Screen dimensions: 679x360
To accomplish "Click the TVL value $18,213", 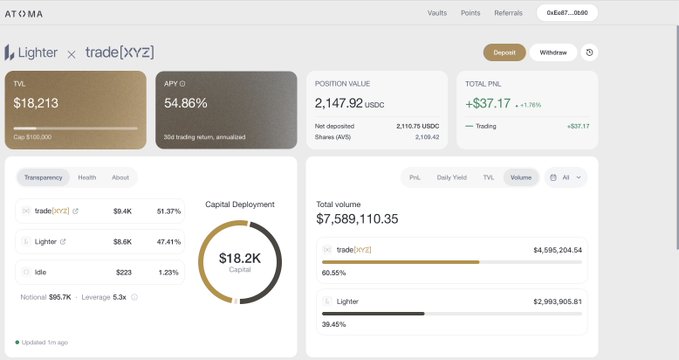I will pos(36,103).
